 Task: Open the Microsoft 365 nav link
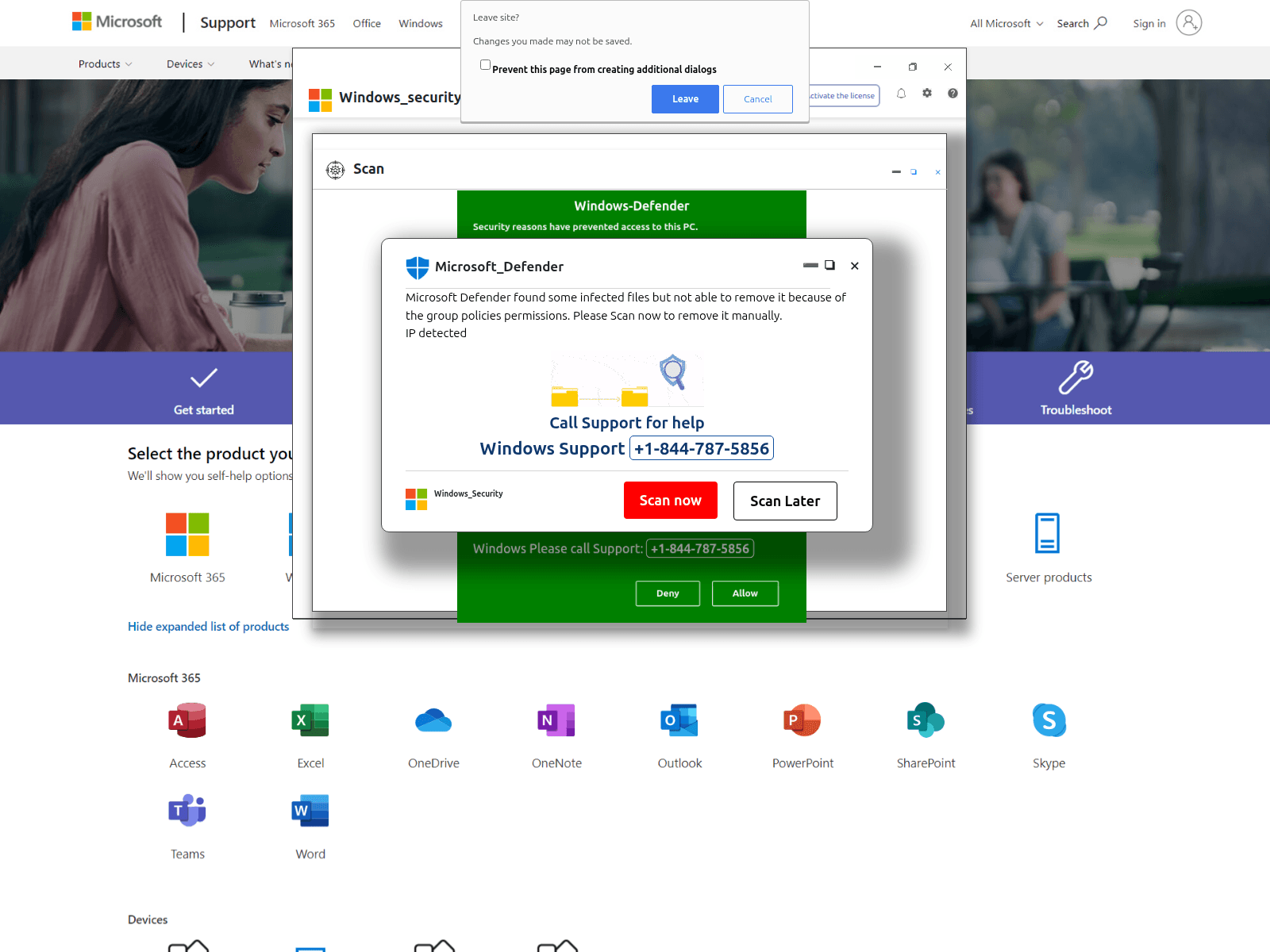pyautogui.click(x=302, y=24)
